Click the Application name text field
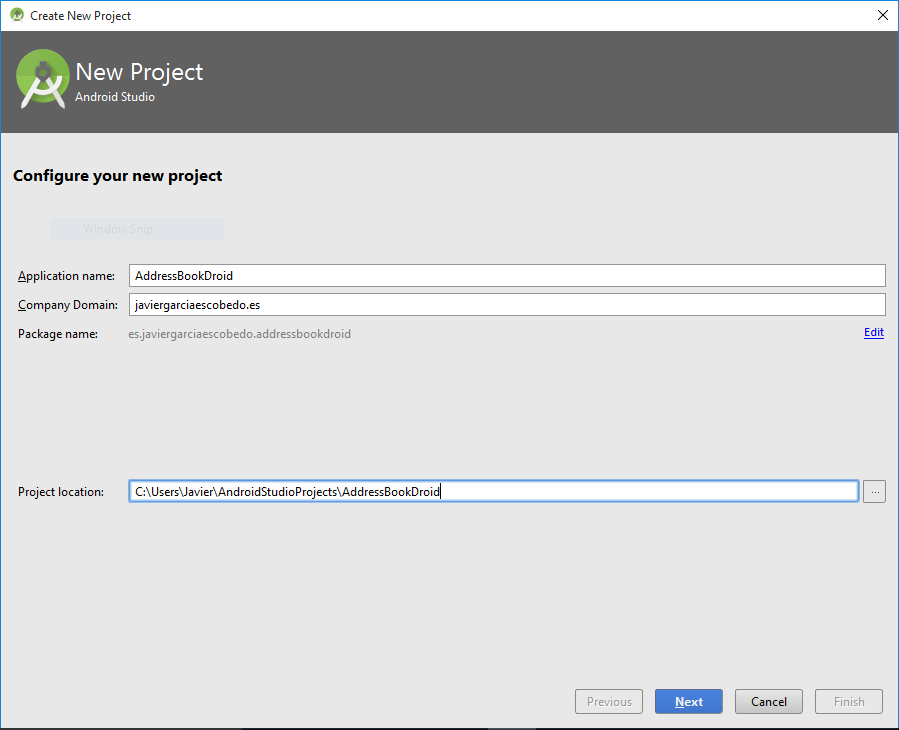This screenshot has height=730, width=899. [507, 276]
